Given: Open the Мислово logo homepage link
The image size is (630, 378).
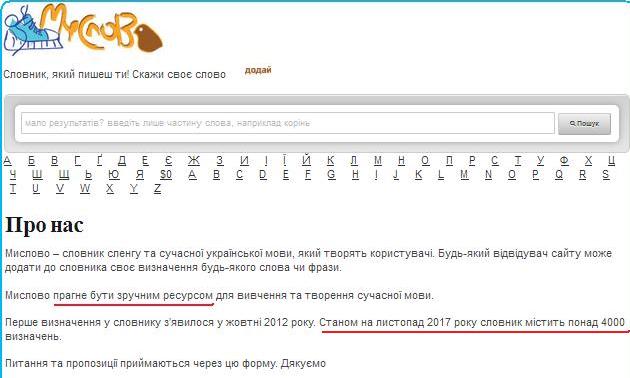Looking at the screenshot, I should 83,29.
